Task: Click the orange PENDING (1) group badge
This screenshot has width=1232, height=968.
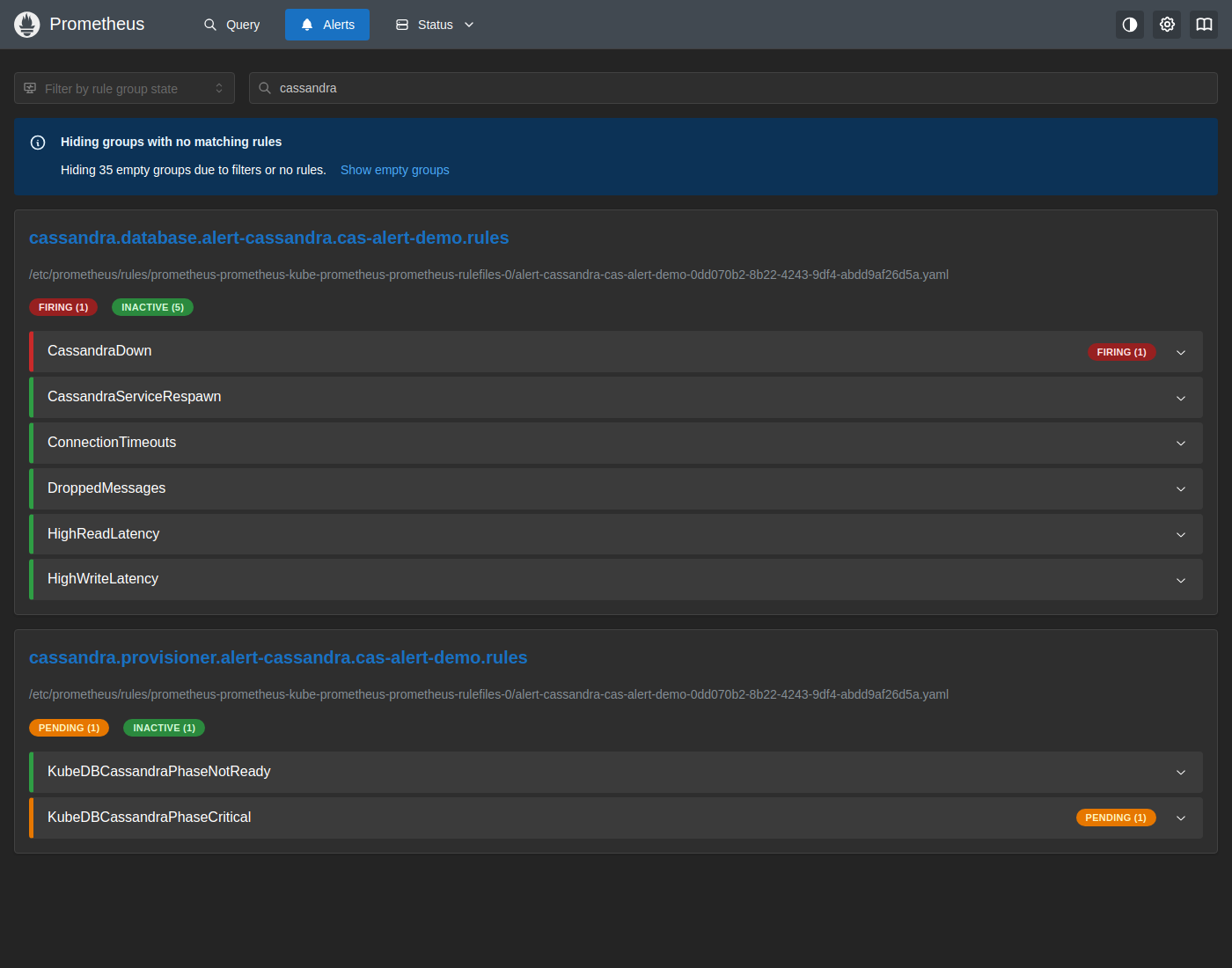Action: [69, 728]
